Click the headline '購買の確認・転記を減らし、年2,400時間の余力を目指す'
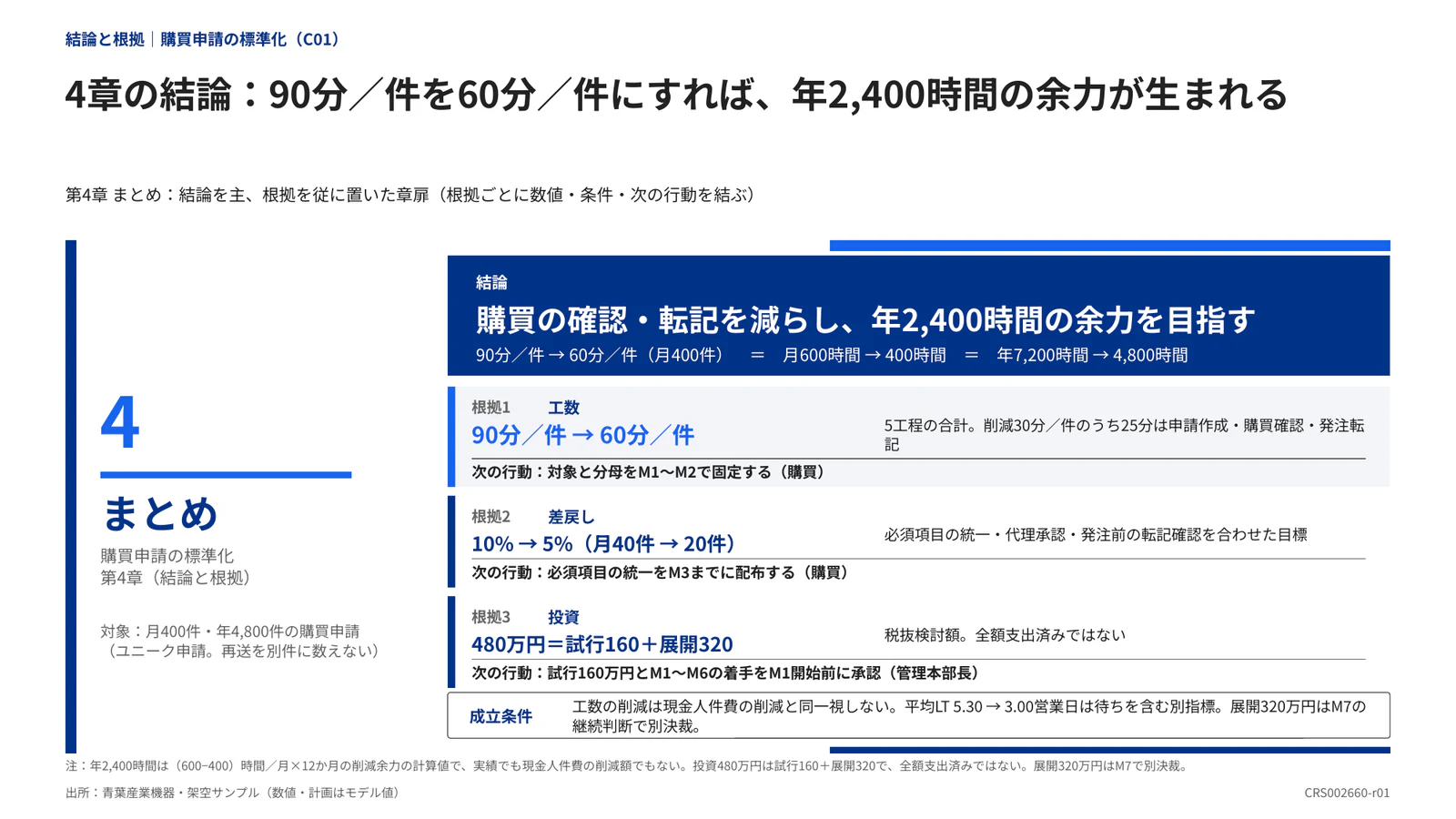The width and height of the screenshot is (1456, 819). point(865,319)
